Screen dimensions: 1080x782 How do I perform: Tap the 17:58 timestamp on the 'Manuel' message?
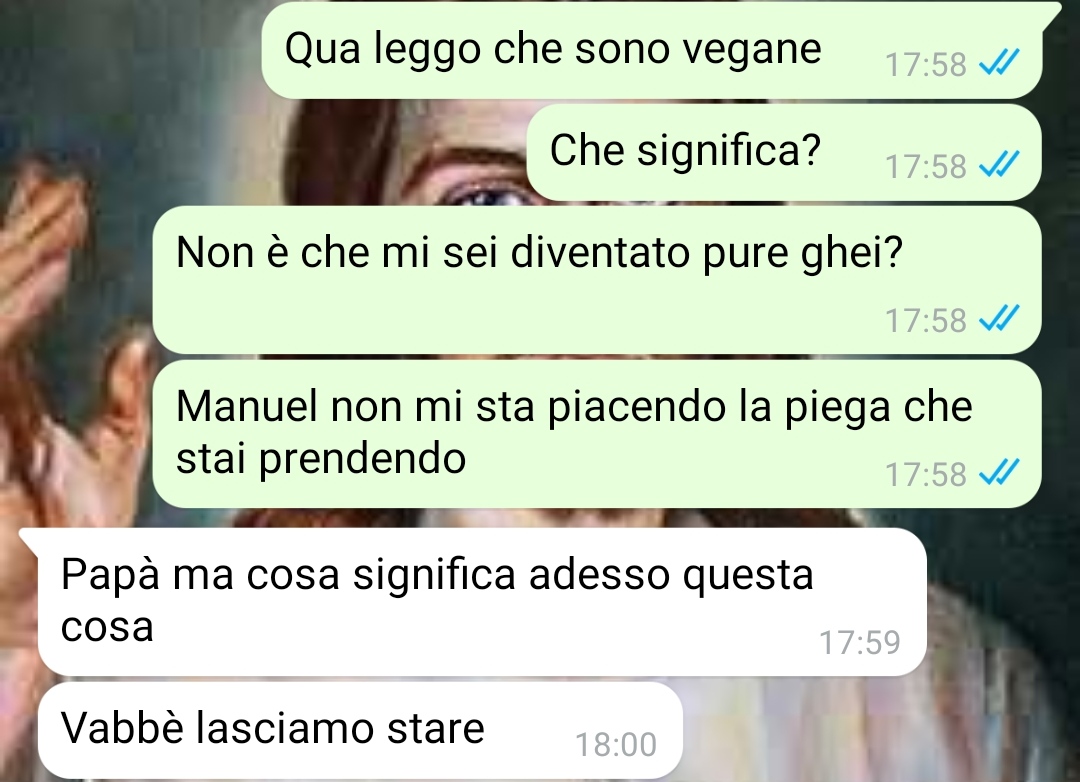925,475
